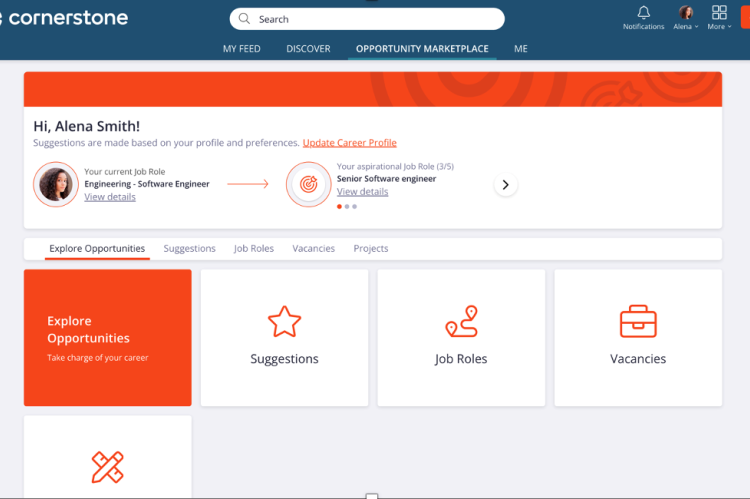This screenshot has height=499, width=750.
Task: Open the Vacancies sub-tab
Action: [x=314, y=249]
